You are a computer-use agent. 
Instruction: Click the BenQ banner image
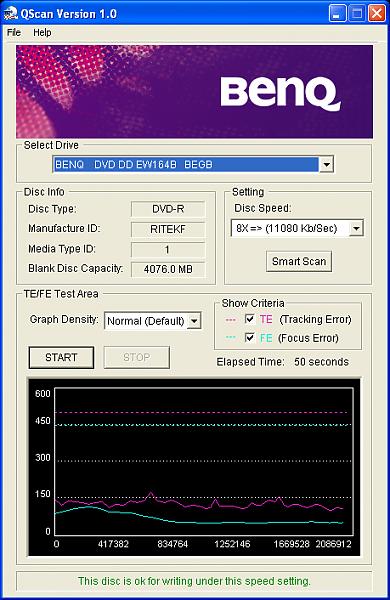[194, 92]
